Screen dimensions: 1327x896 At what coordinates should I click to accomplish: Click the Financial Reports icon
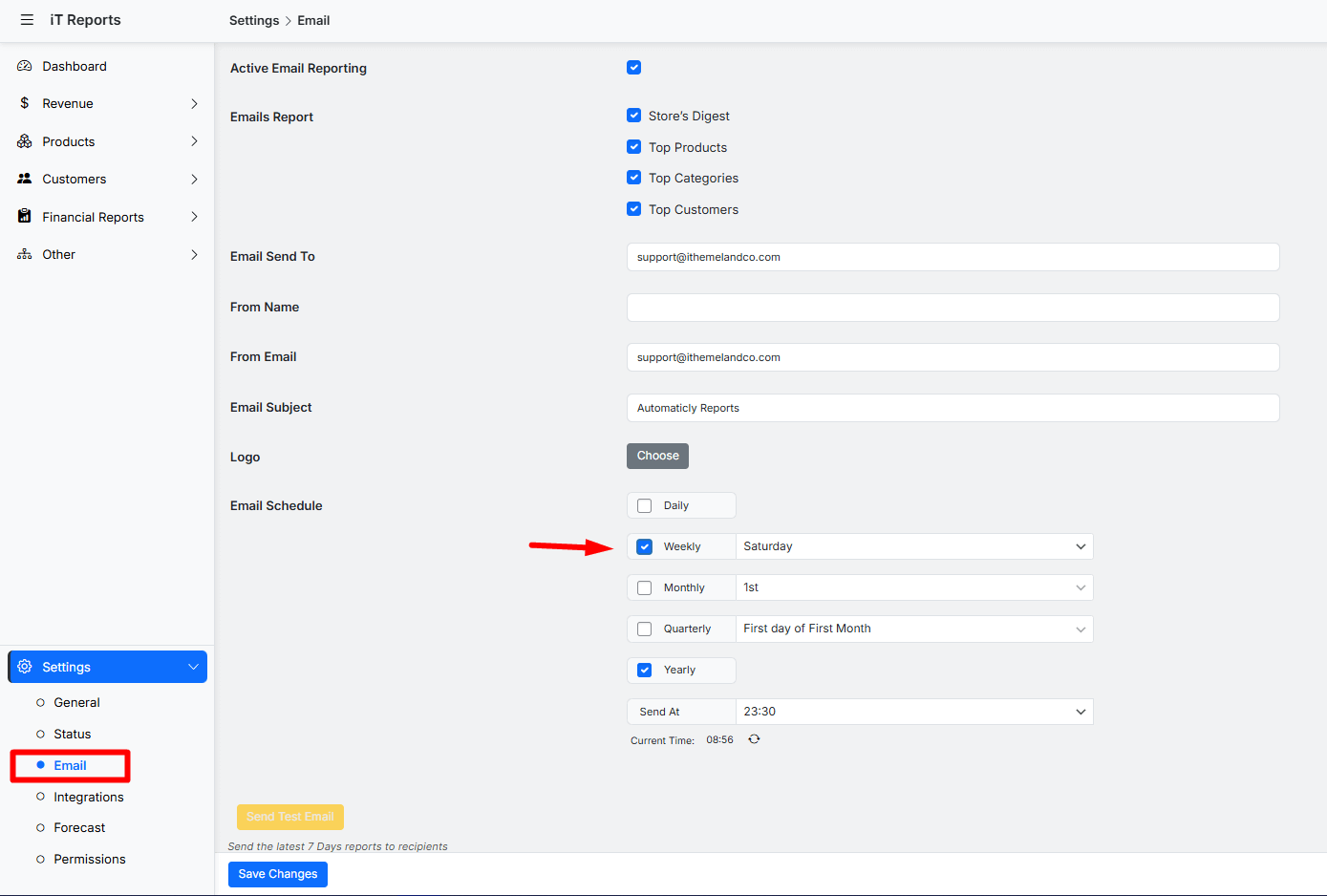coord(25,217)
